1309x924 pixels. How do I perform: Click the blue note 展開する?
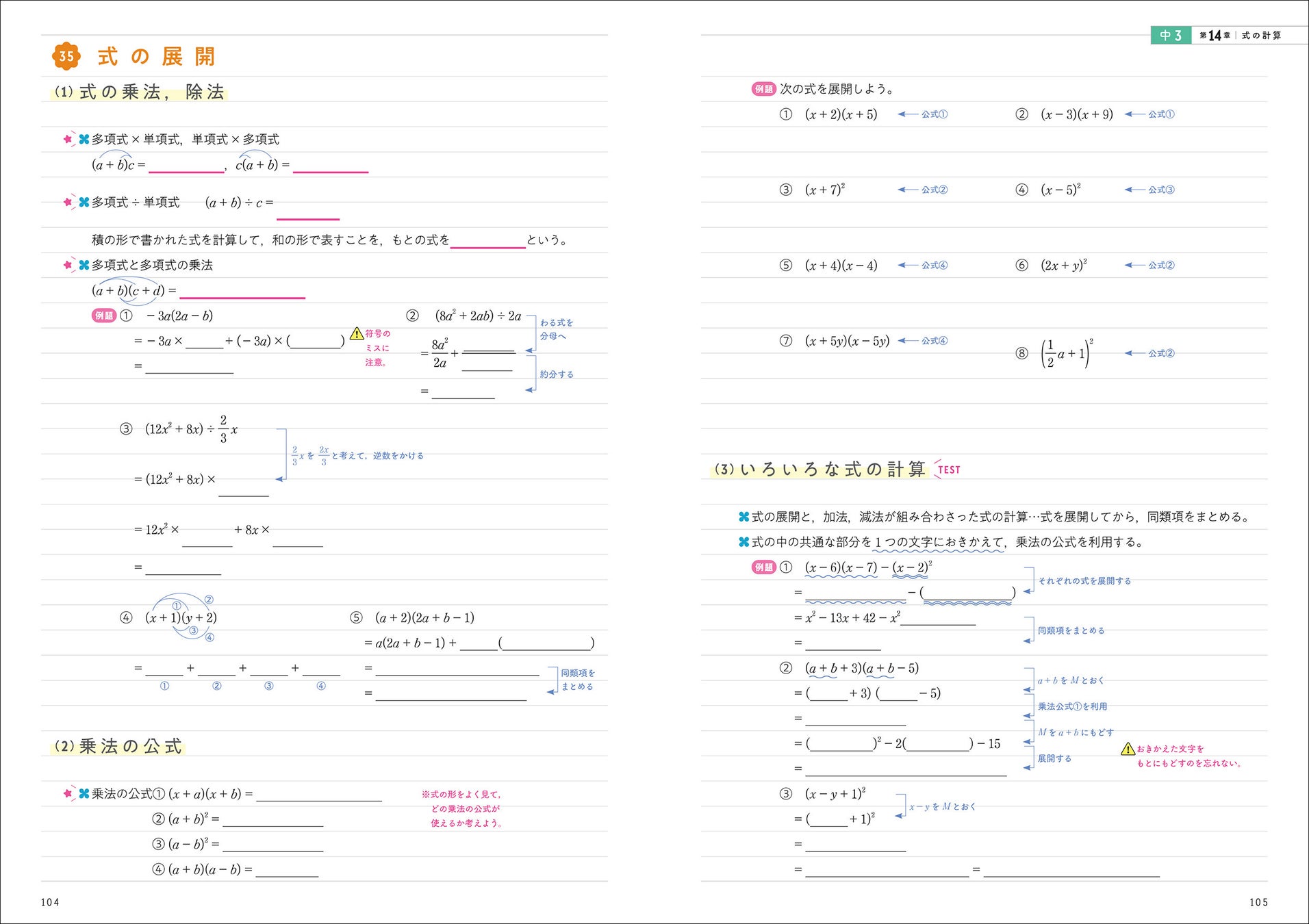[1054, 758]
